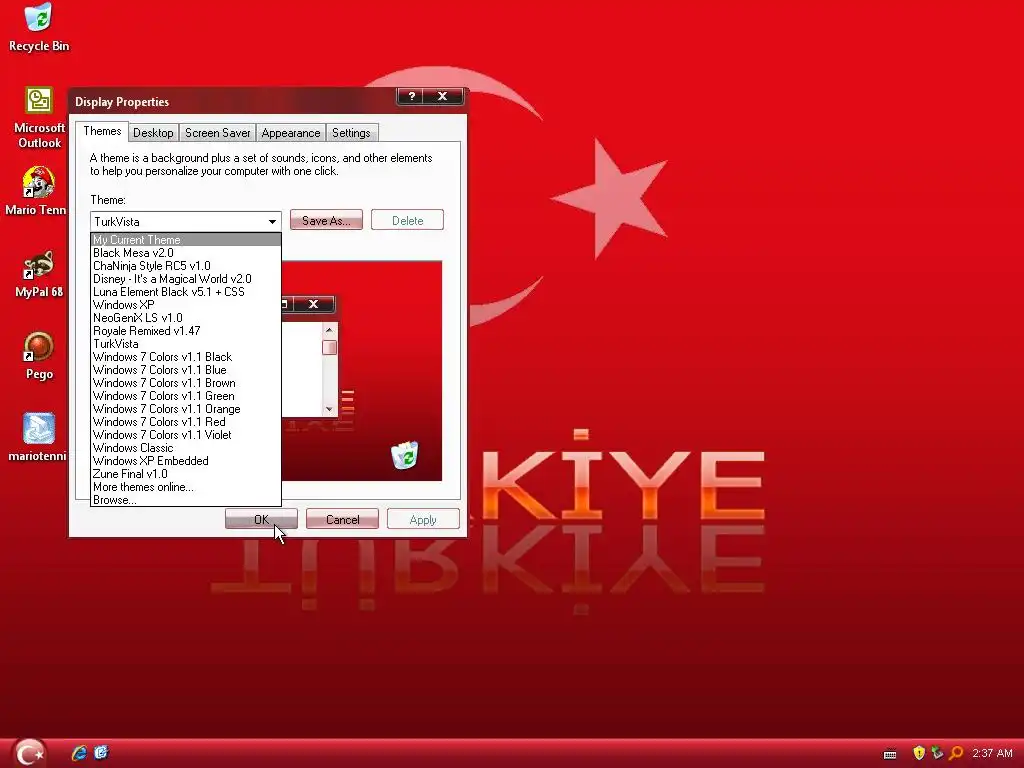Viewport: 1024px width, 768px height.
Task: Choose Disney - It's a Magical World v2.0
Action: click(185, 279)
